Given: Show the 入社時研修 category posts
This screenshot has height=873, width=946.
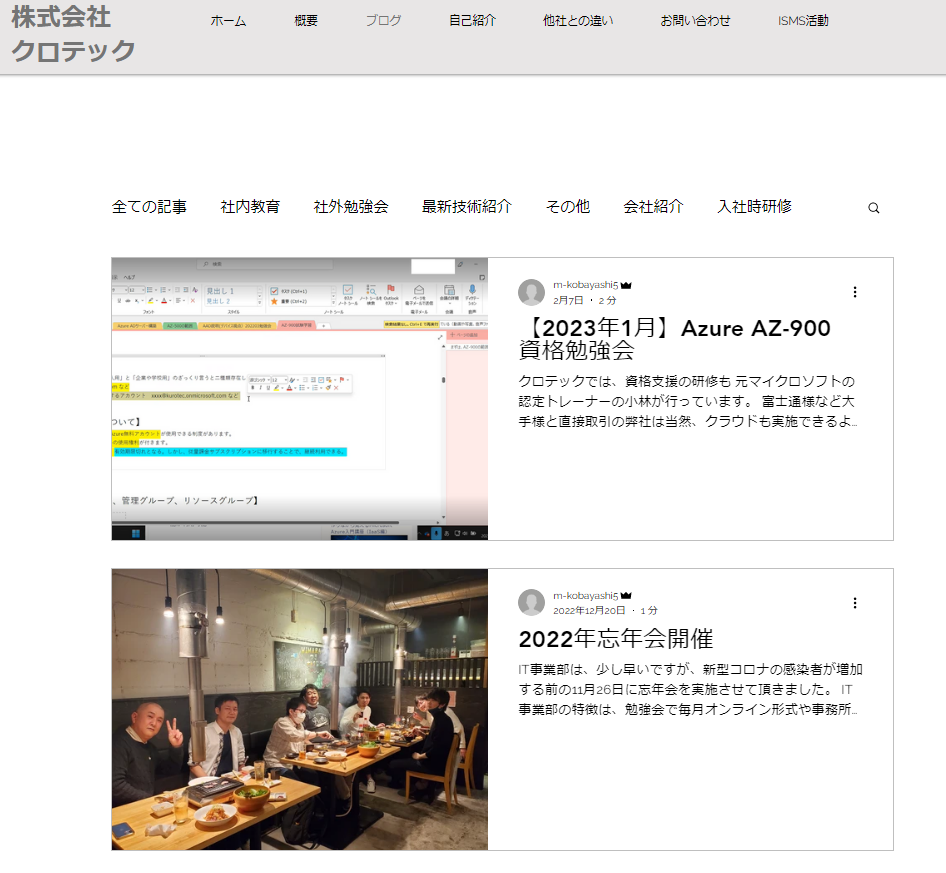Looking at the screenshot, I should tap(754, 207).
